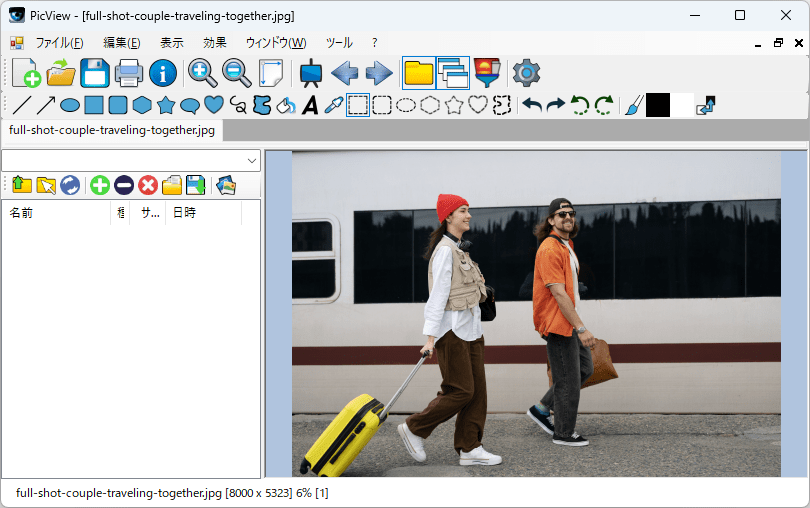Select the eyedropper color picker tool
The width and height of the screenshot is (810, 508).
tap(333, 105)
